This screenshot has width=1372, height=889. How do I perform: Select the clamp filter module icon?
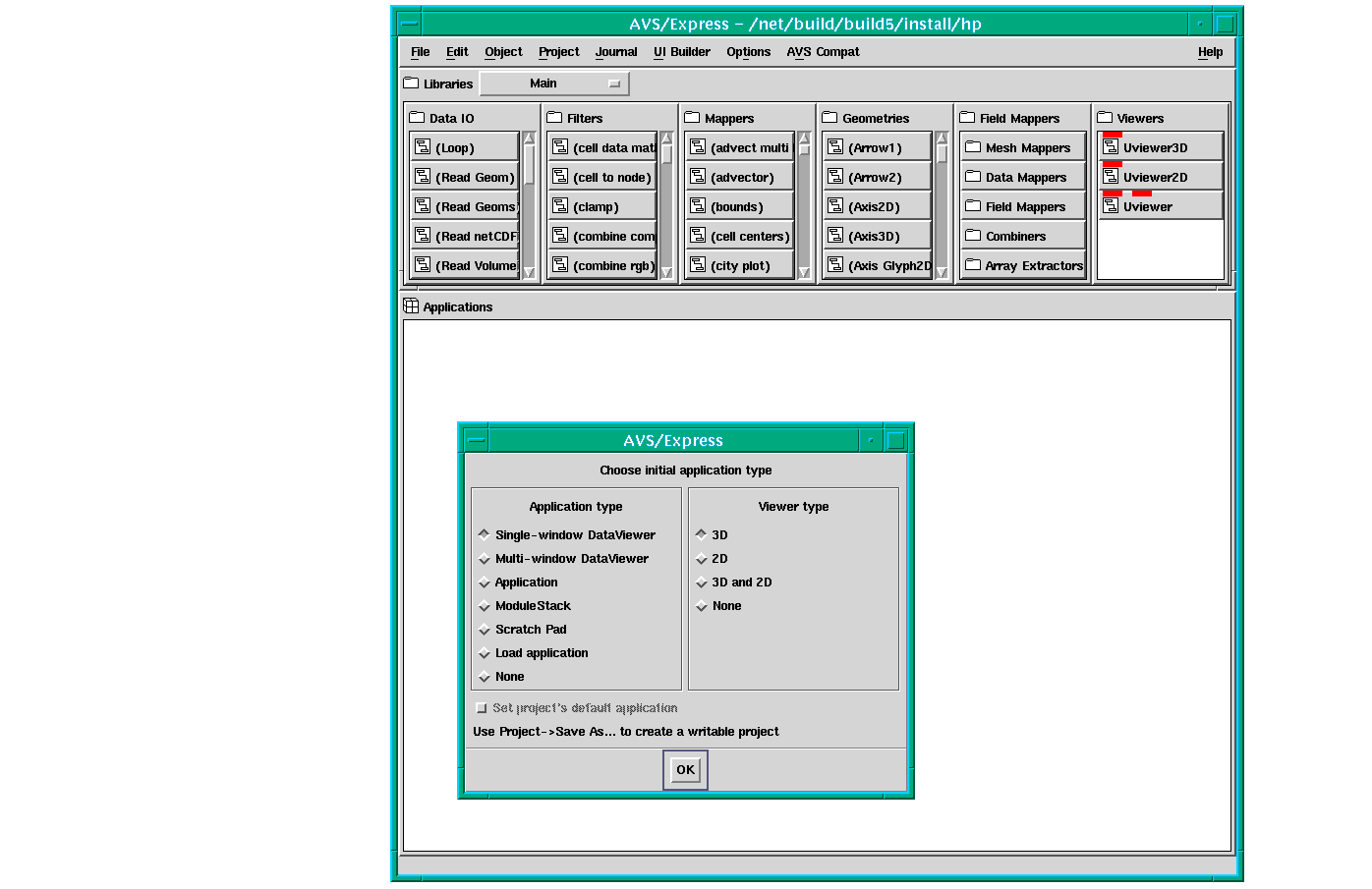pos(560,206)
